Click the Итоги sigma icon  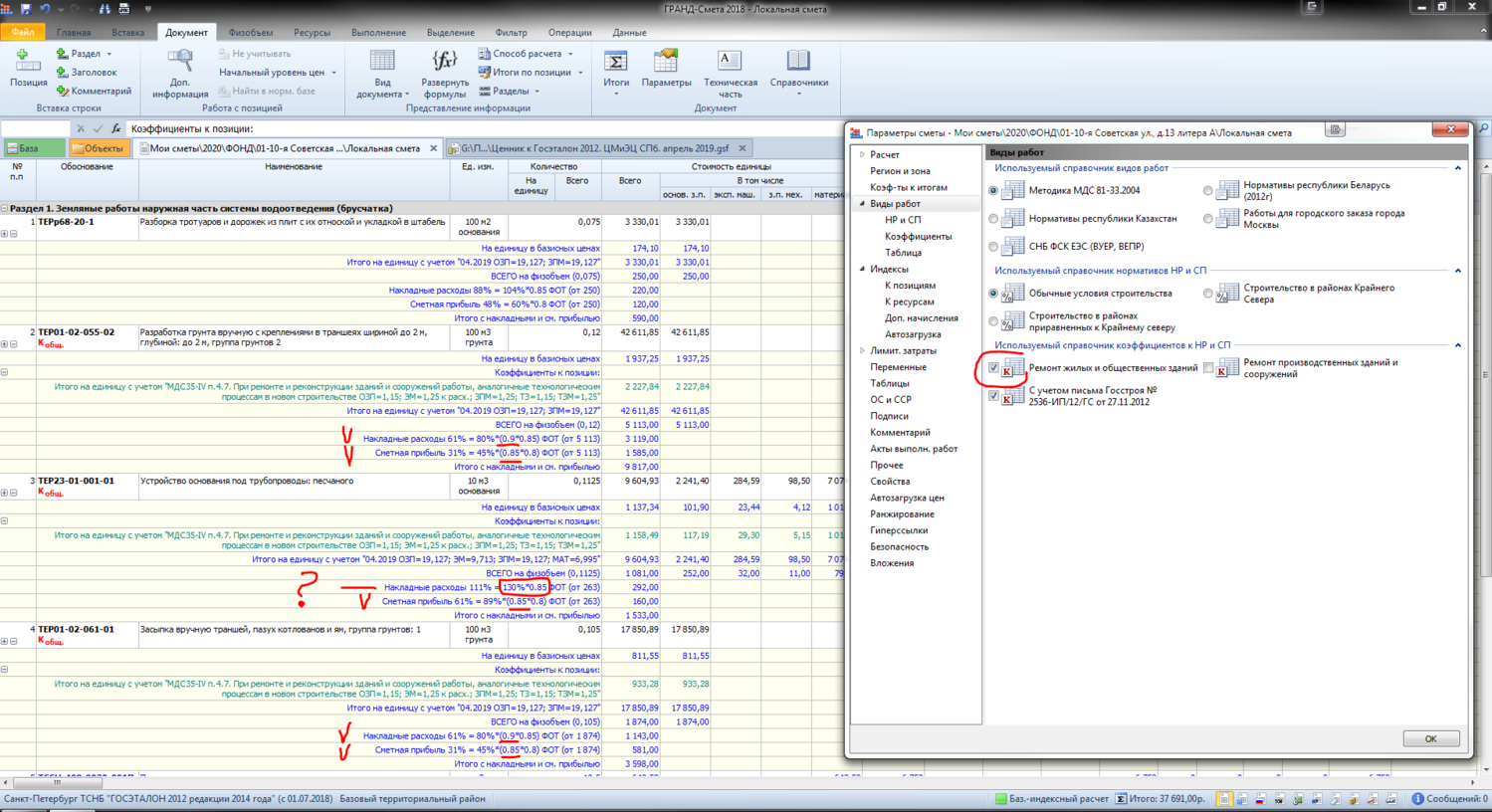(x=616, y=62)
